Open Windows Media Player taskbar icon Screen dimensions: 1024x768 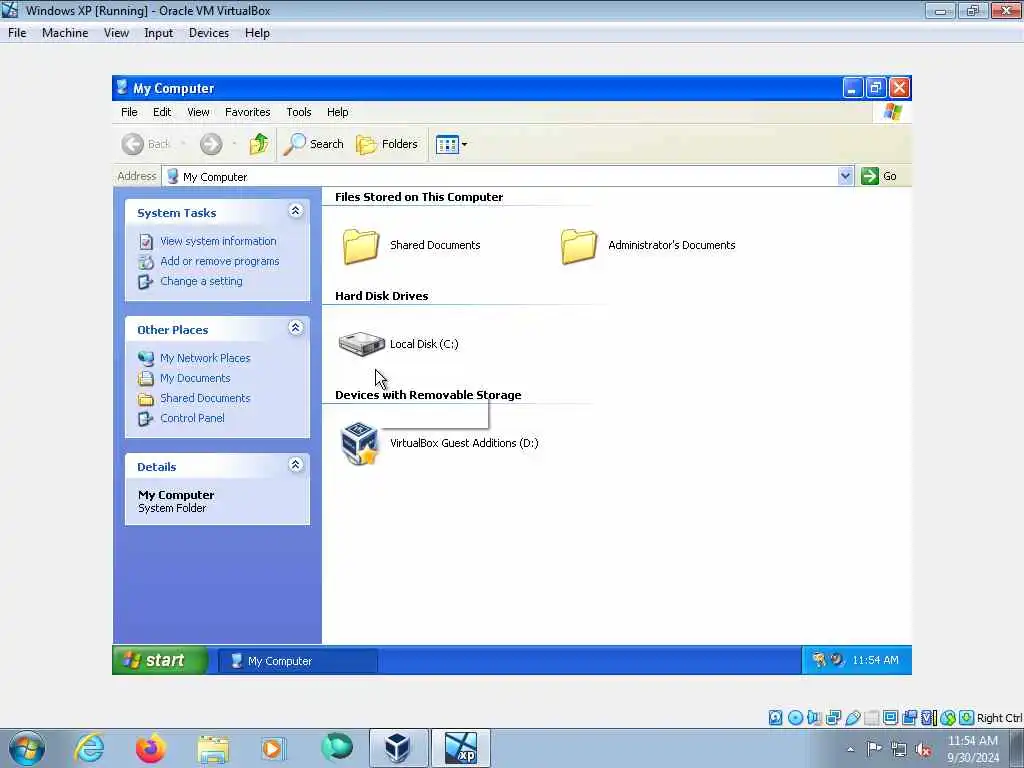tap(273, 748)
